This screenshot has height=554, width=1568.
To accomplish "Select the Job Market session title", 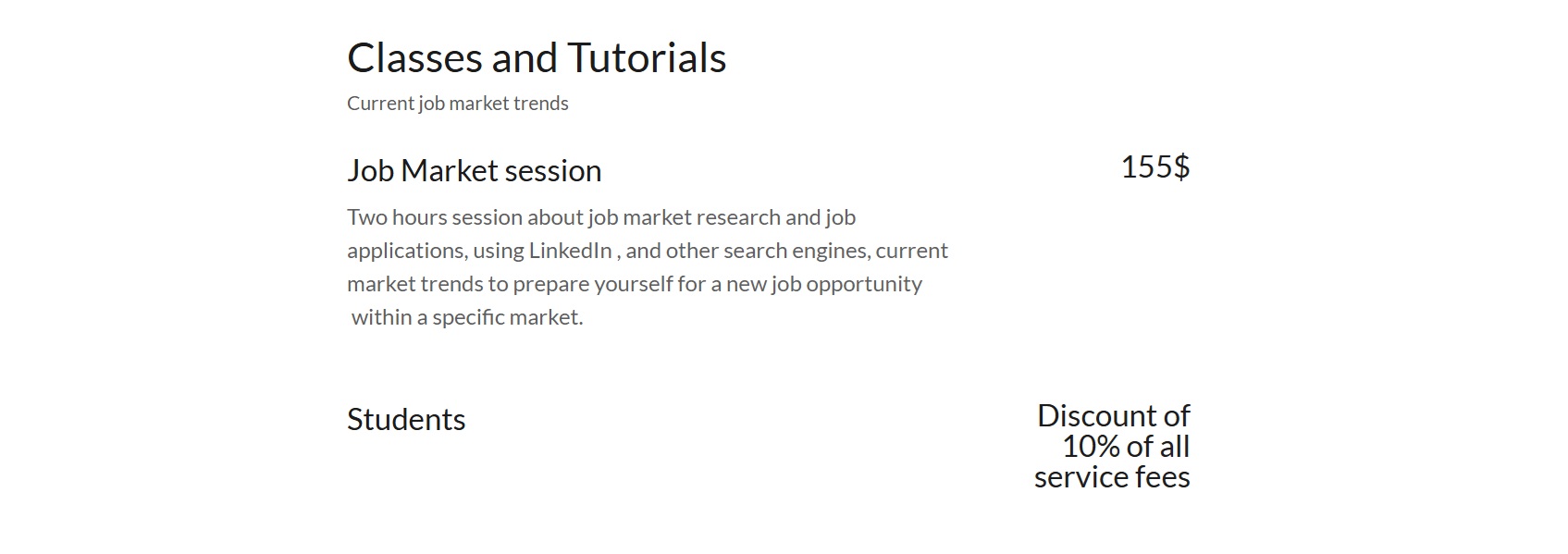I will click(x=474, y=171).
